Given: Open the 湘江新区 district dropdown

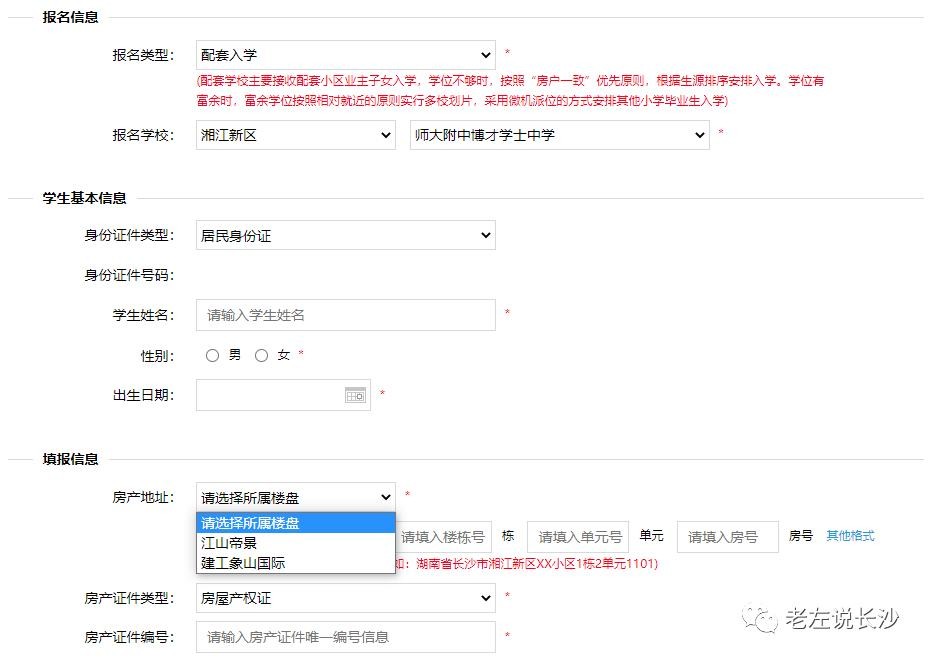Looking at the screenshot, I should click(296, 135).
